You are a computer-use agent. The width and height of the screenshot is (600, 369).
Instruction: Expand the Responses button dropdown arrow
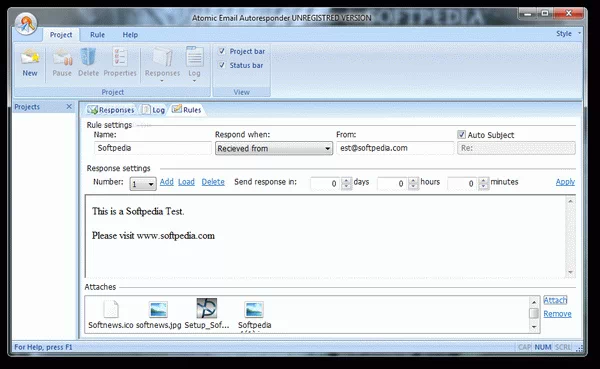162,81
